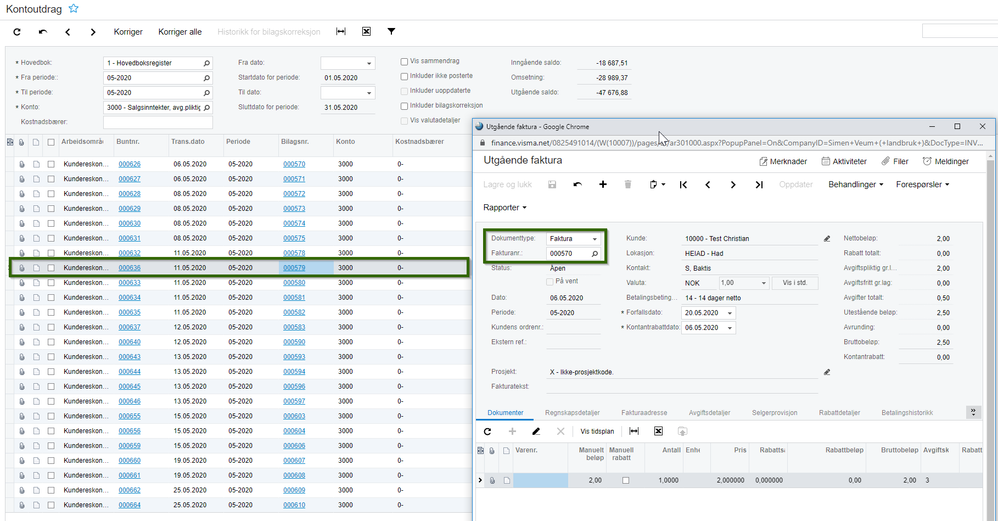Refresh the Kontoutdrag list
Screen dimensions: 998x521
[17, 32]
